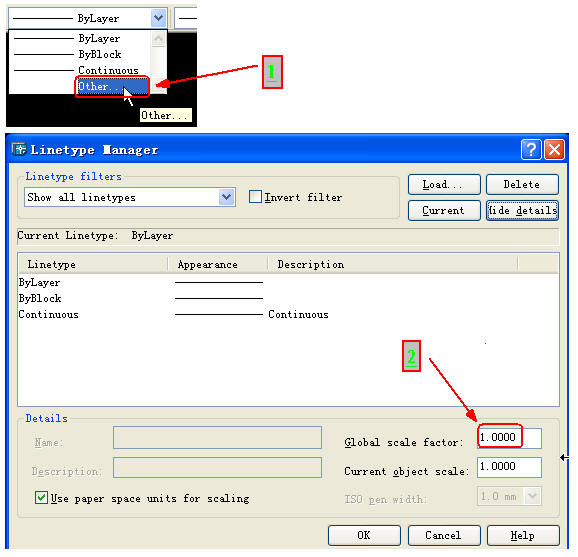The image size is (578, 557).
Task: Click the Linetype Manager help question-mark button
Action: tap(531, 150)
